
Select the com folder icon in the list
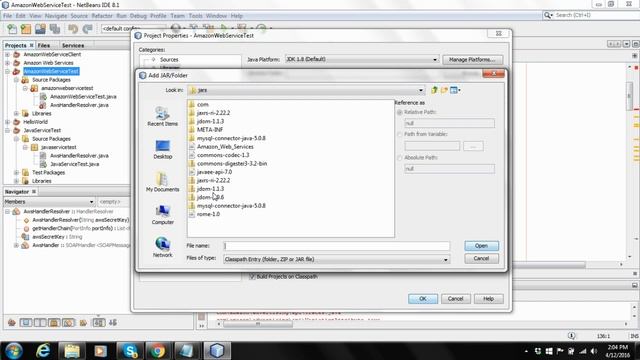[192, 104]
